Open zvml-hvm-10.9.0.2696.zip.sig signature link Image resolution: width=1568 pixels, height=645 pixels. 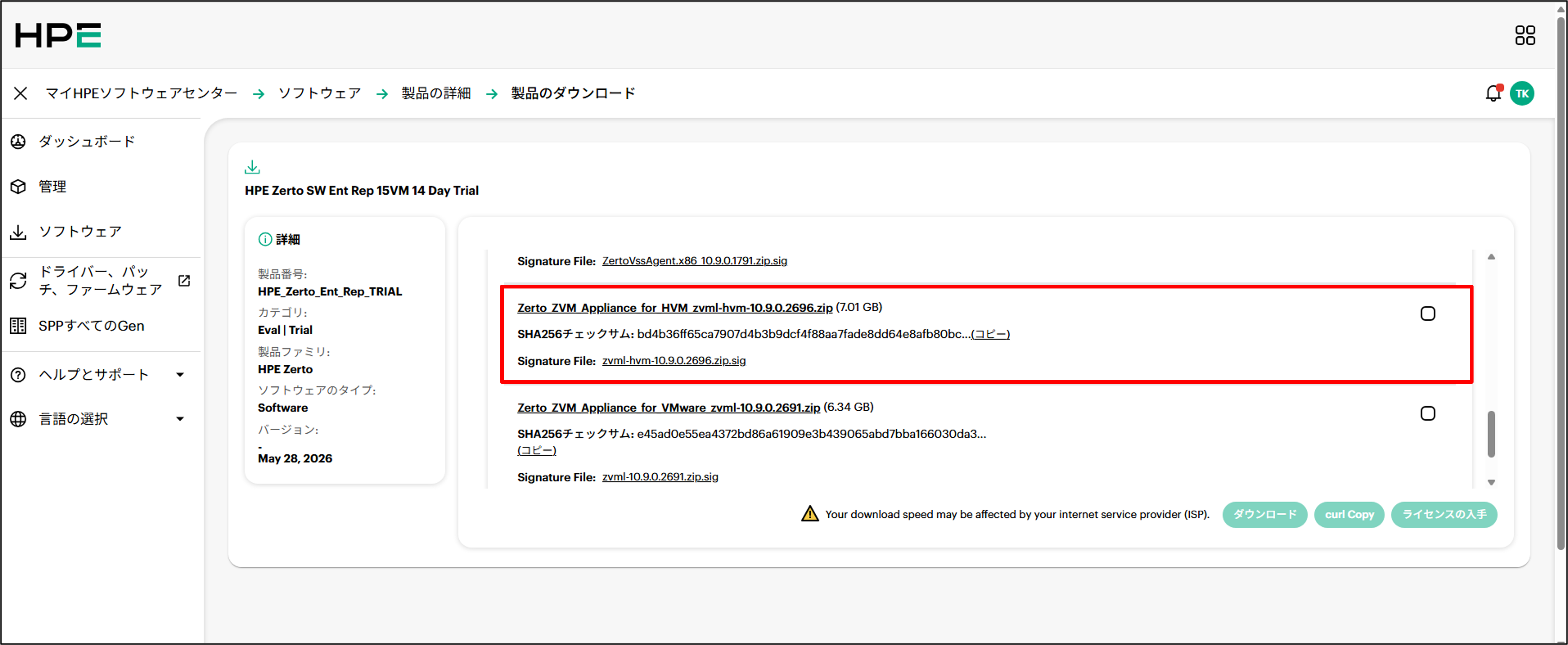pyautogui.click(x=674, y=361)
